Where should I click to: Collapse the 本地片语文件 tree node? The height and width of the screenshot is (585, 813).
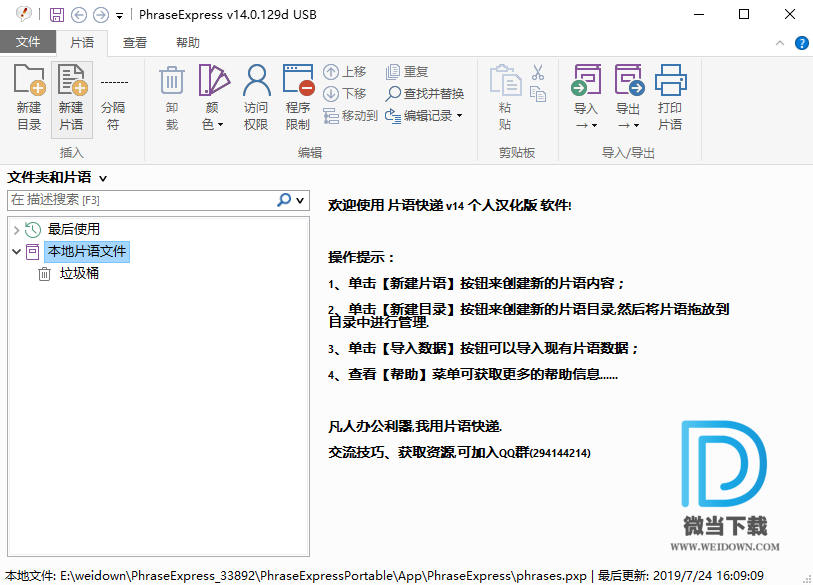pos(16,252)
